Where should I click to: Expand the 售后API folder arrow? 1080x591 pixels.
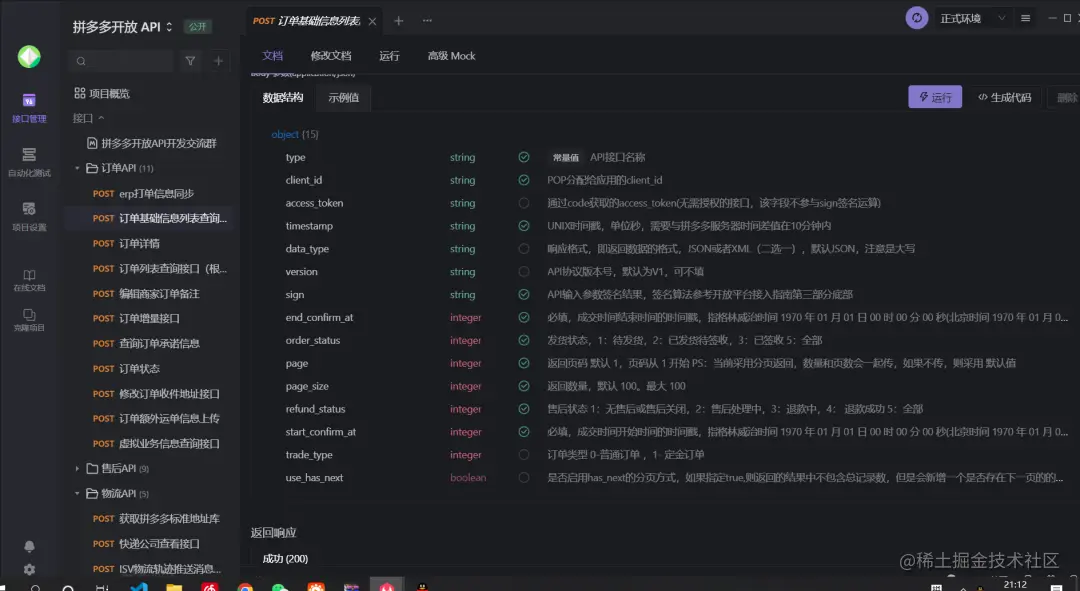(76, 468)
